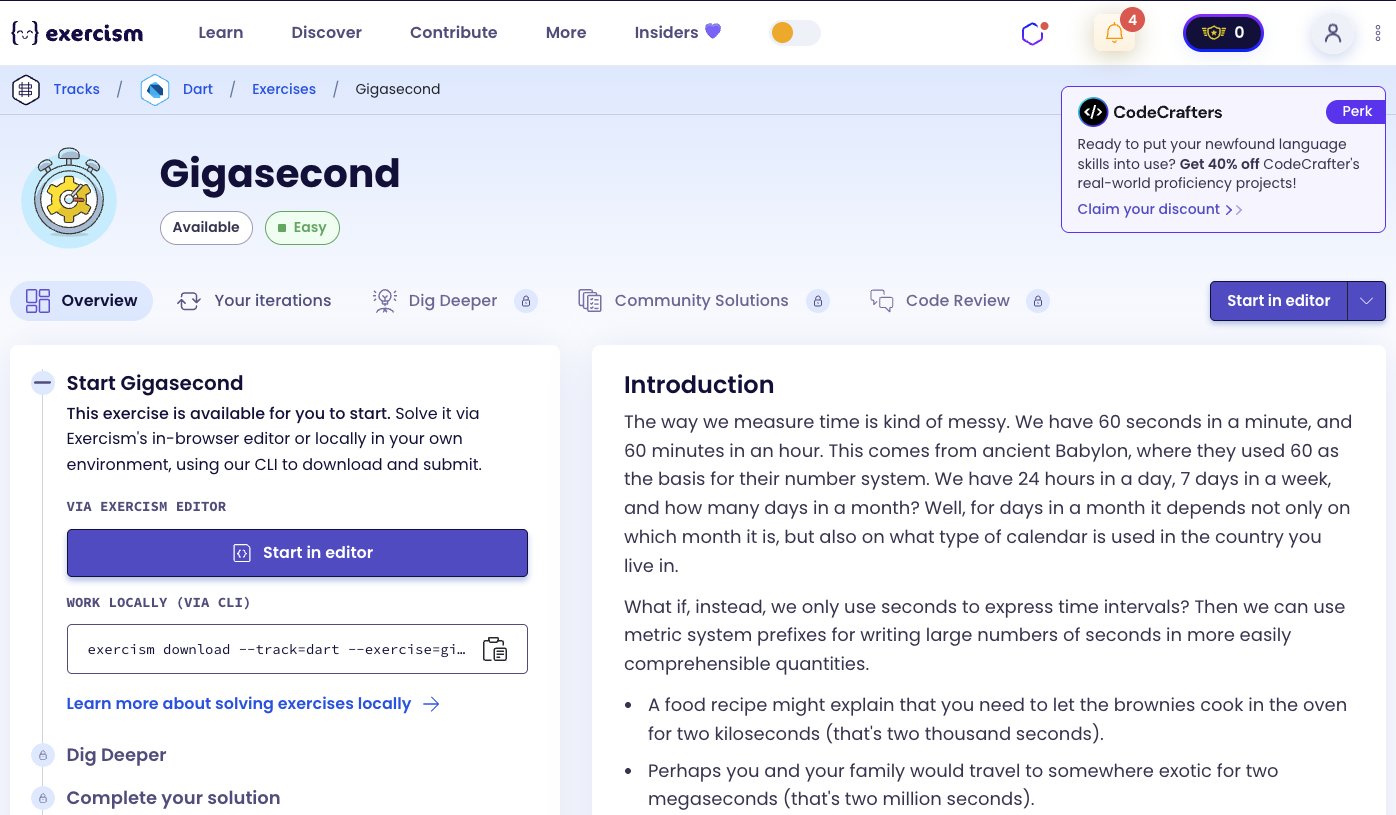1396x815 pixels.
Task: Open the Start in editor dropdown chevron
Action: pos(1367,300)
